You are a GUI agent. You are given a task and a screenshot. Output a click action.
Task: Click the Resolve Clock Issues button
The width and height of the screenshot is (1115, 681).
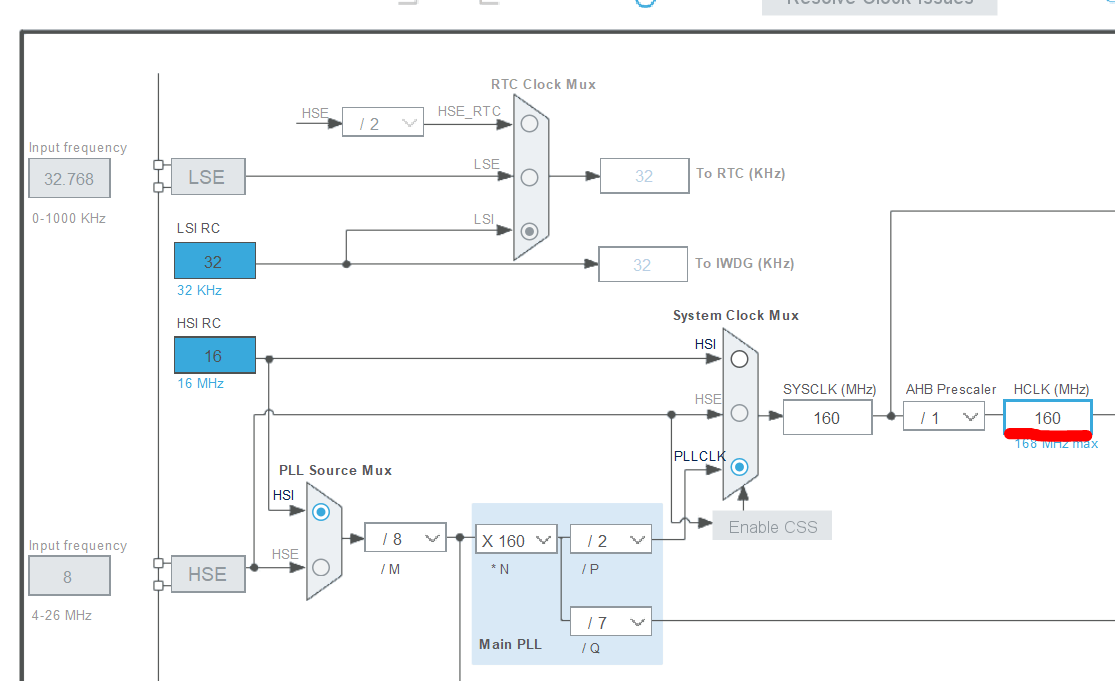click(x=879, y=7)
